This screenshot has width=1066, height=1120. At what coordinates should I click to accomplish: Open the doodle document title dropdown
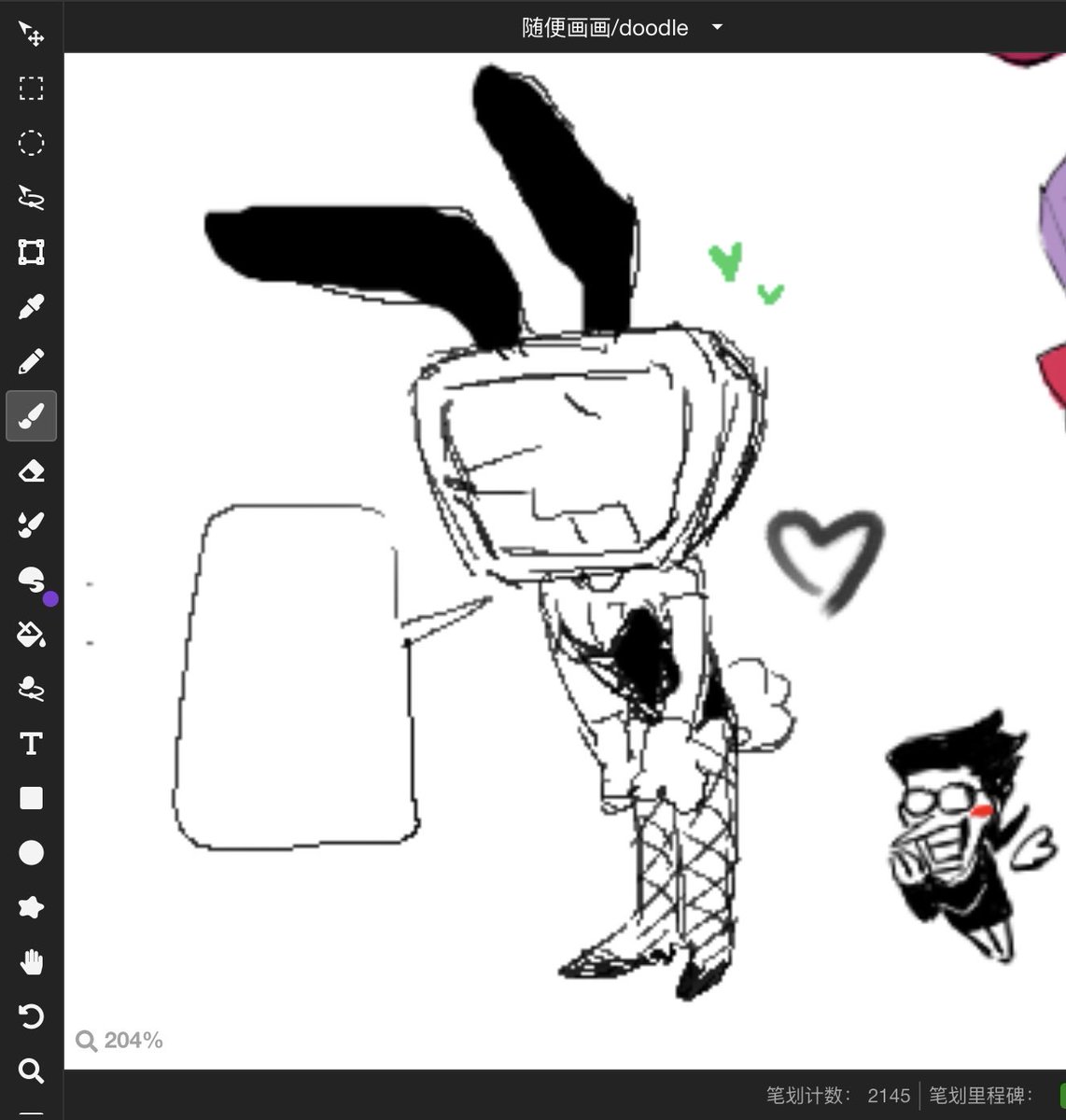[x=717, y=27]
